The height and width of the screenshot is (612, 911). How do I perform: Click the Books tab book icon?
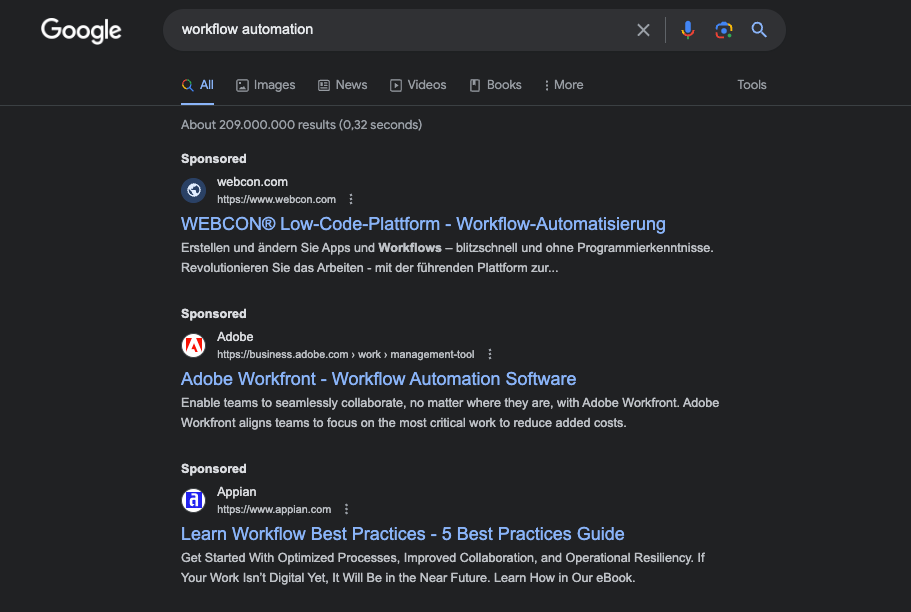pyautogui.click(x=475, y=86)
